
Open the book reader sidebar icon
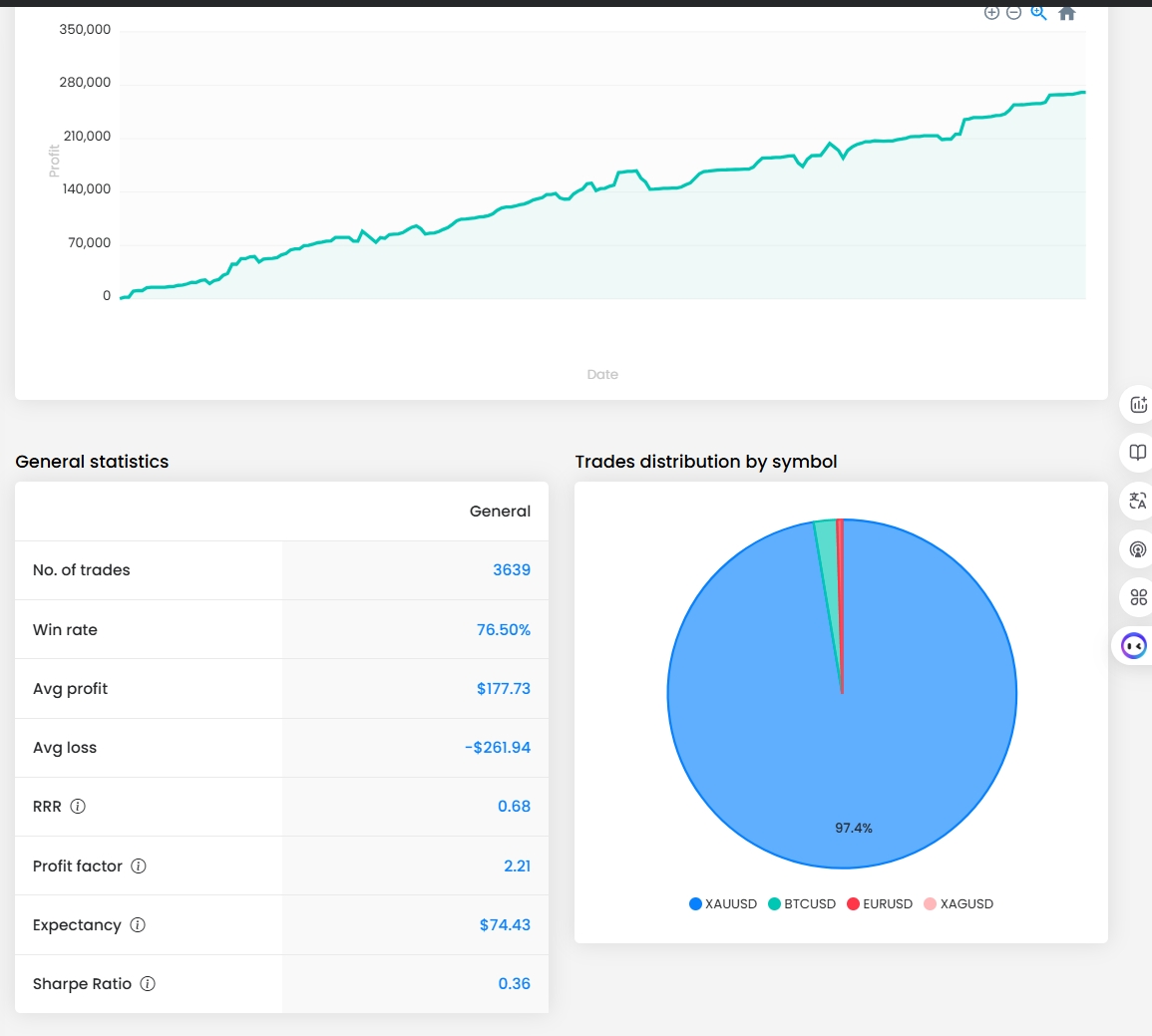click(x=1138, y=453)
